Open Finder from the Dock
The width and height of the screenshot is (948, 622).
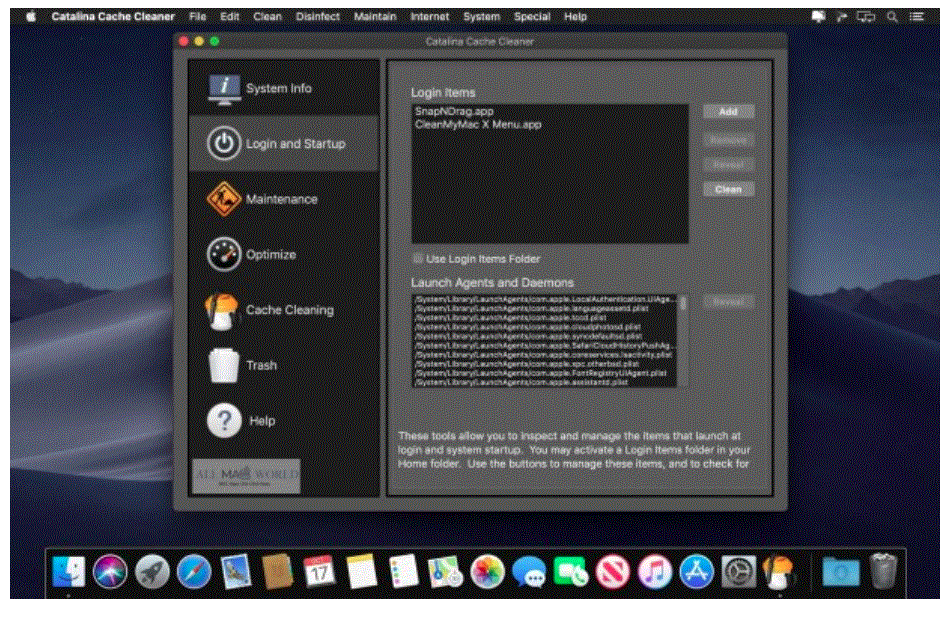coord(68,571)
